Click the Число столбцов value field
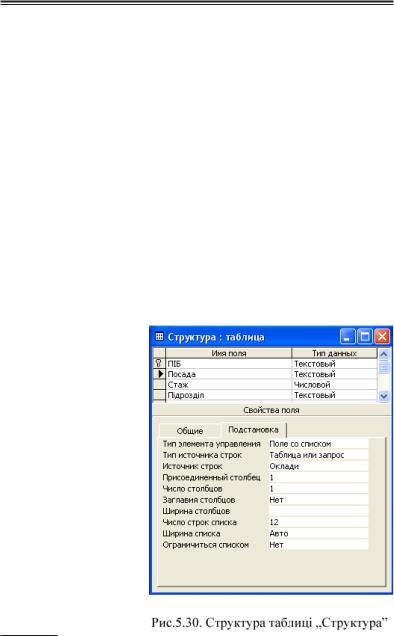Screen dimensions: 394x636 click(319, 489)
